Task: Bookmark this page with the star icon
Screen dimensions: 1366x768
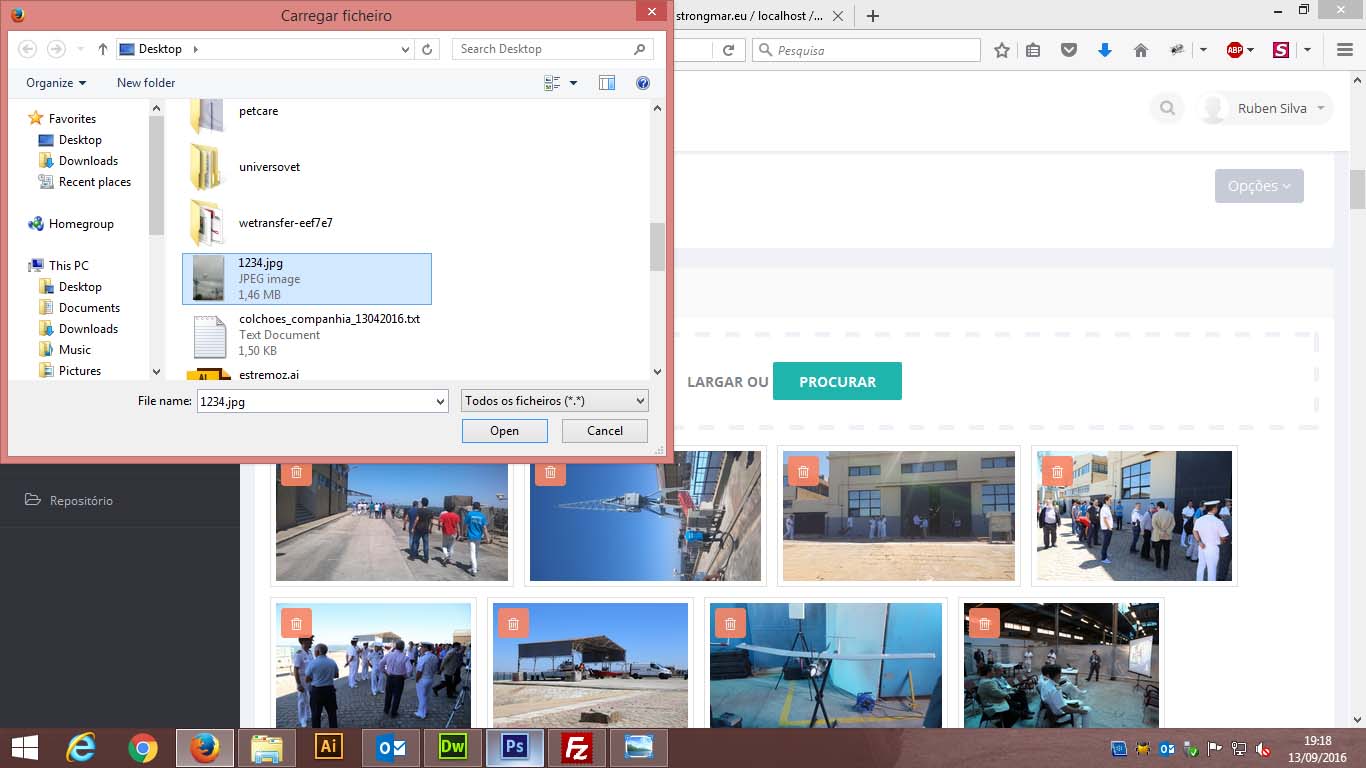Action: [1001, 50]
